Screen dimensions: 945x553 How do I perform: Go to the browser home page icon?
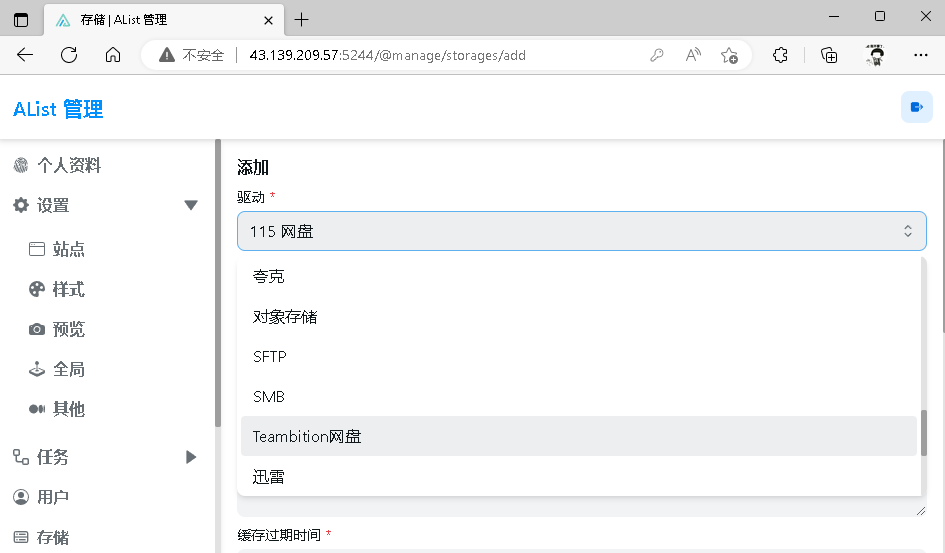(113, 56)
